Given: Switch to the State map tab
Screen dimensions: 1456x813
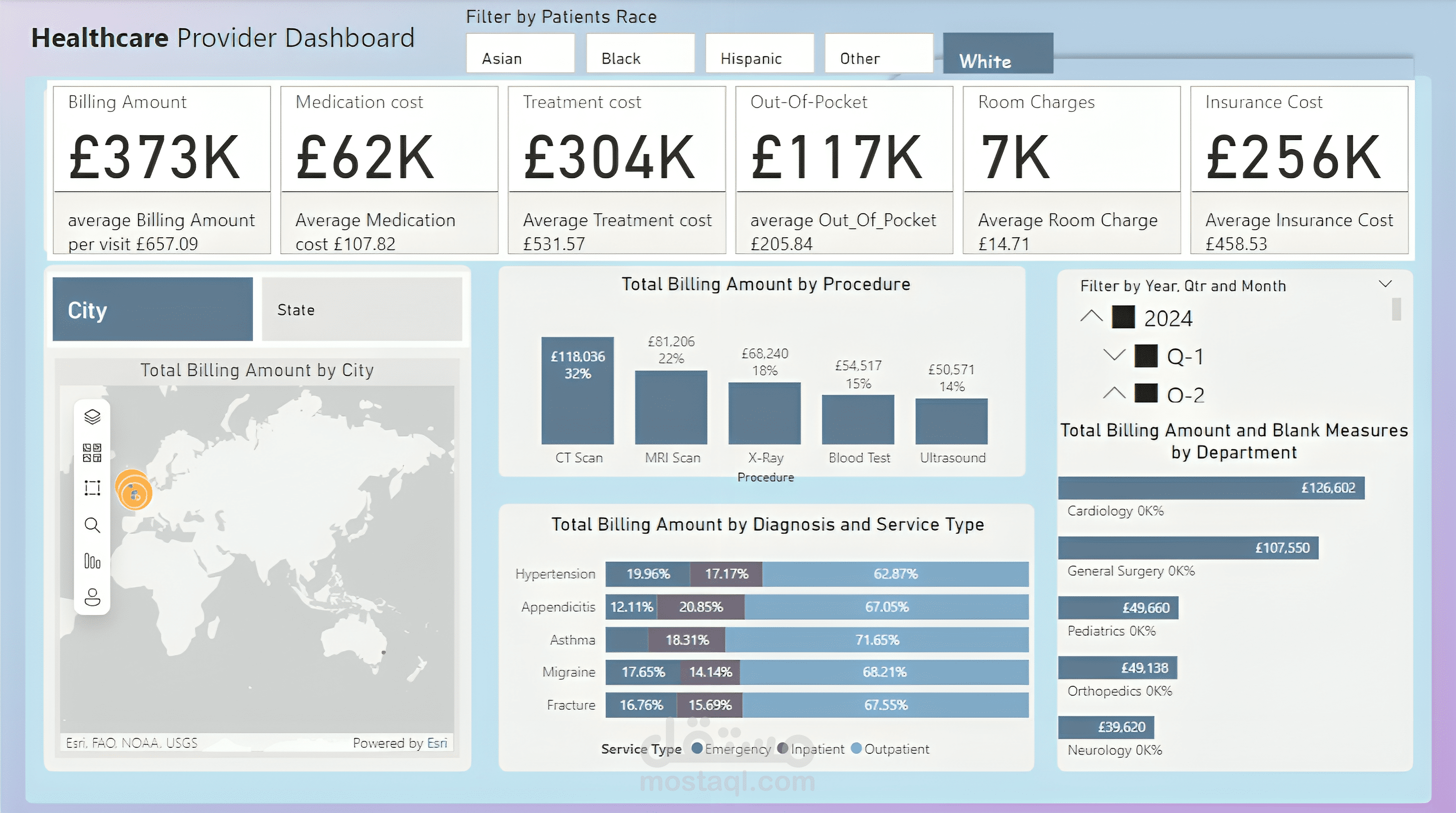Looking at the screenshot, I should coord(361,309).
